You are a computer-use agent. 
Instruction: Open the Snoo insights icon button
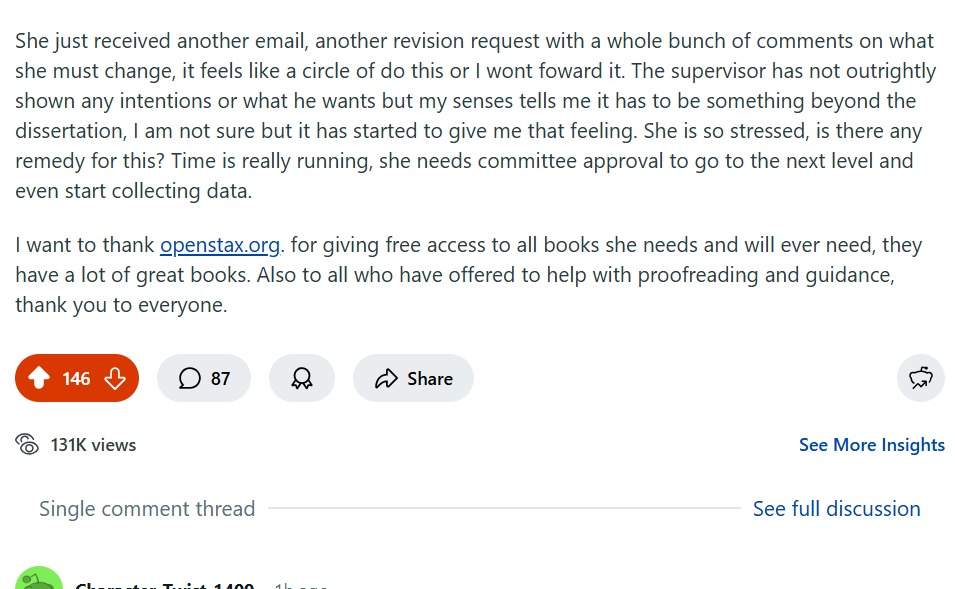click(920, 378)
